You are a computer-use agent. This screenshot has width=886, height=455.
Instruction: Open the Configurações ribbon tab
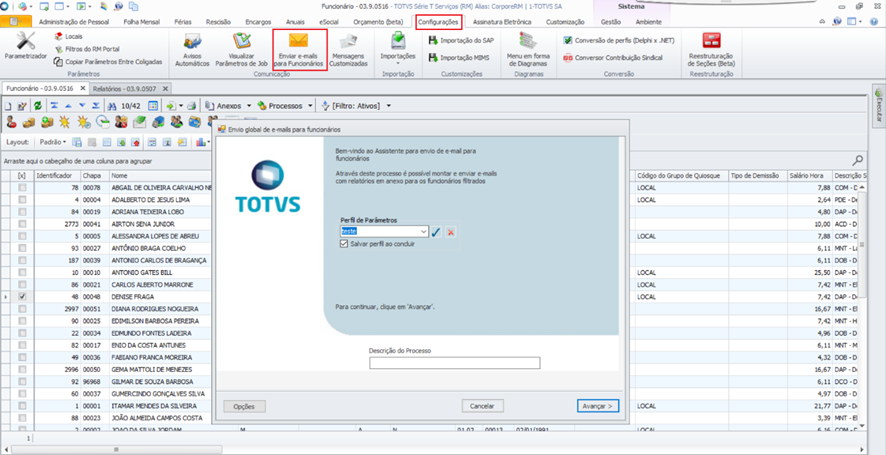click(438, 22)
